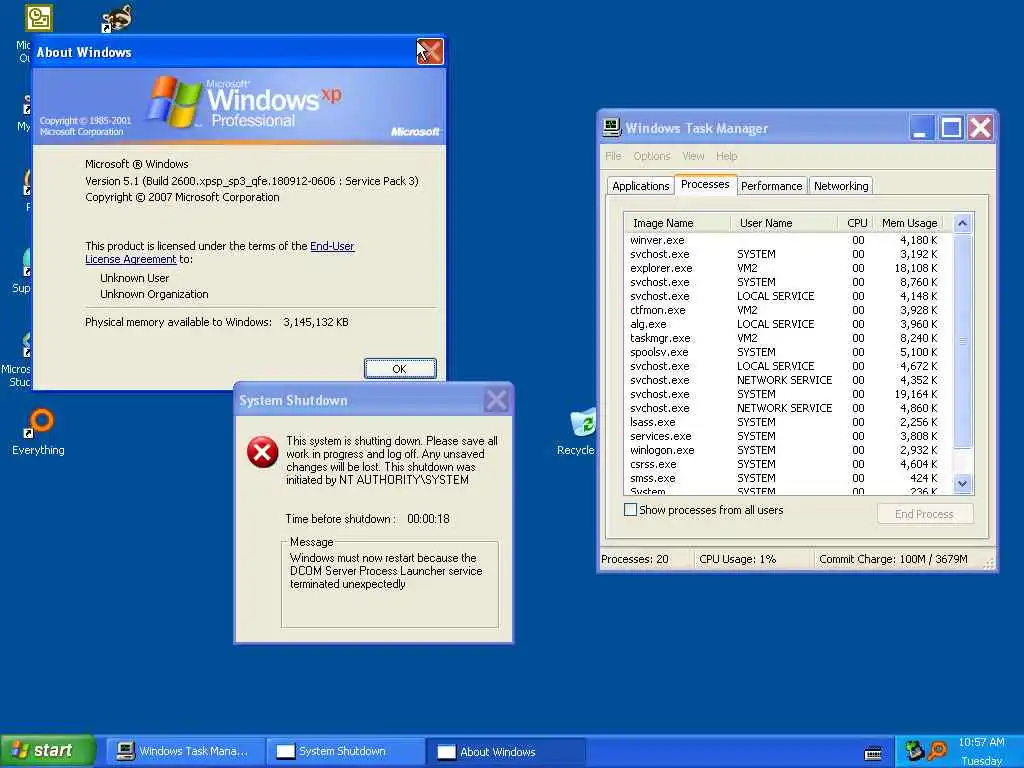The image size is (1024, 768).
Task: Click OK in About Windows dialog
Action: click(400, 369)
